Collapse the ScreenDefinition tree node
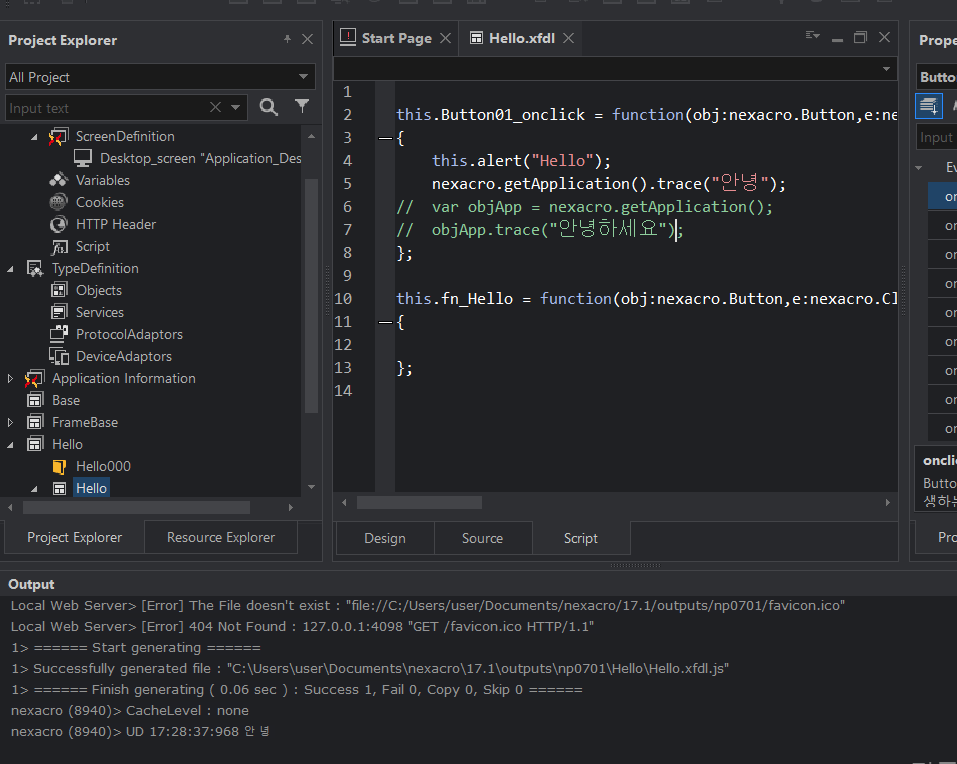The image size is (957, 764). pyautogui.click(x=34, y=137)
